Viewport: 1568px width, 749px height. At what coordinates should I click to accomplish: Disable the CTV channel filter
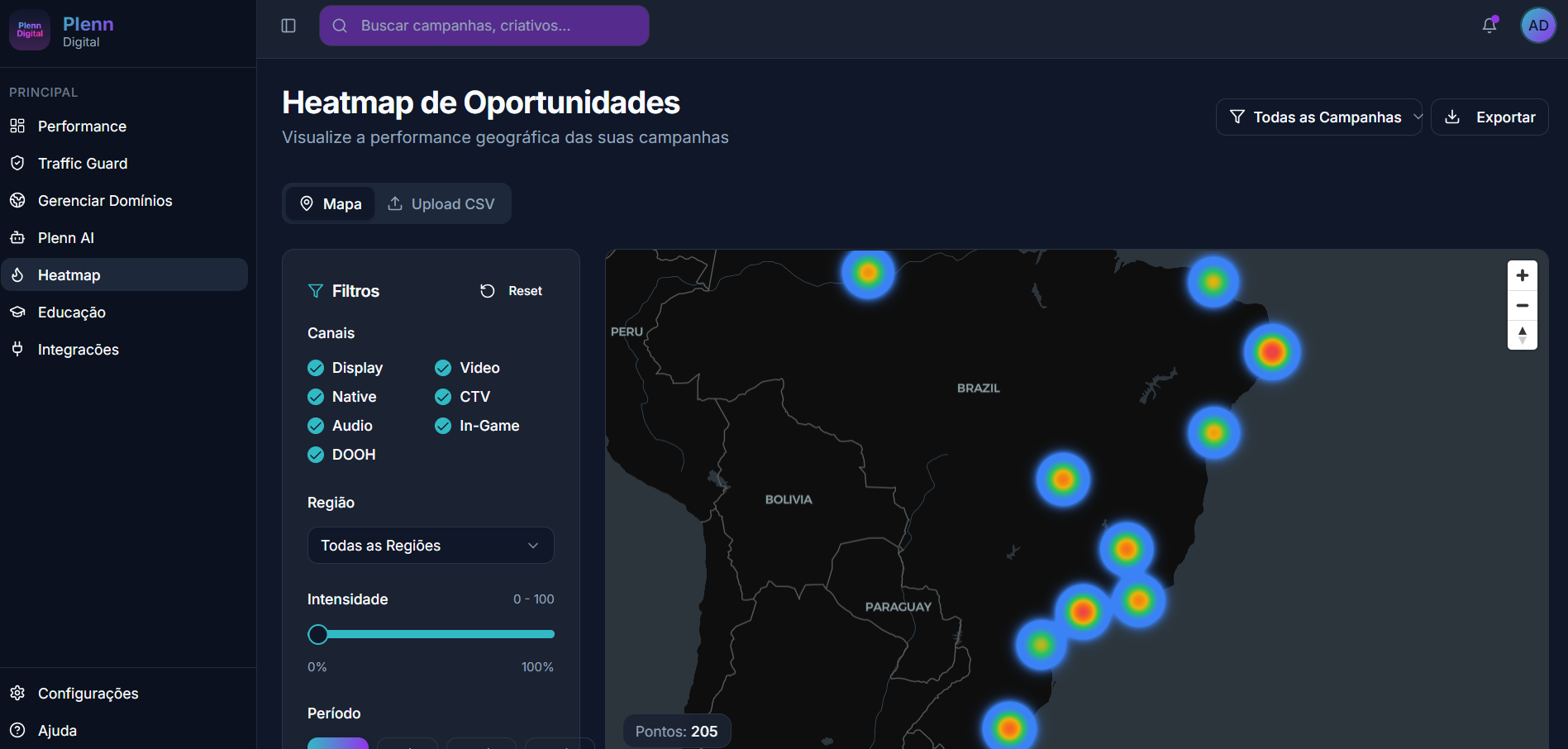pos(442,397)
